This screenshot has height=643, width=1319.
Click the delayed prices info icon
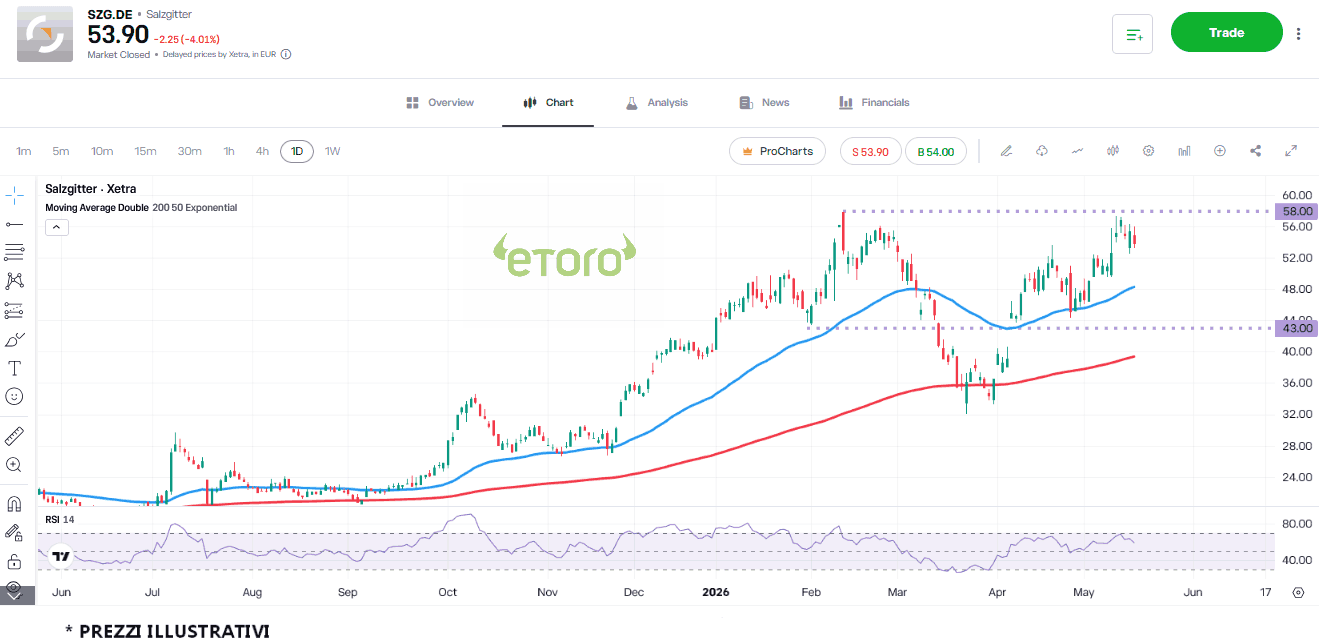tap(286, 55)
